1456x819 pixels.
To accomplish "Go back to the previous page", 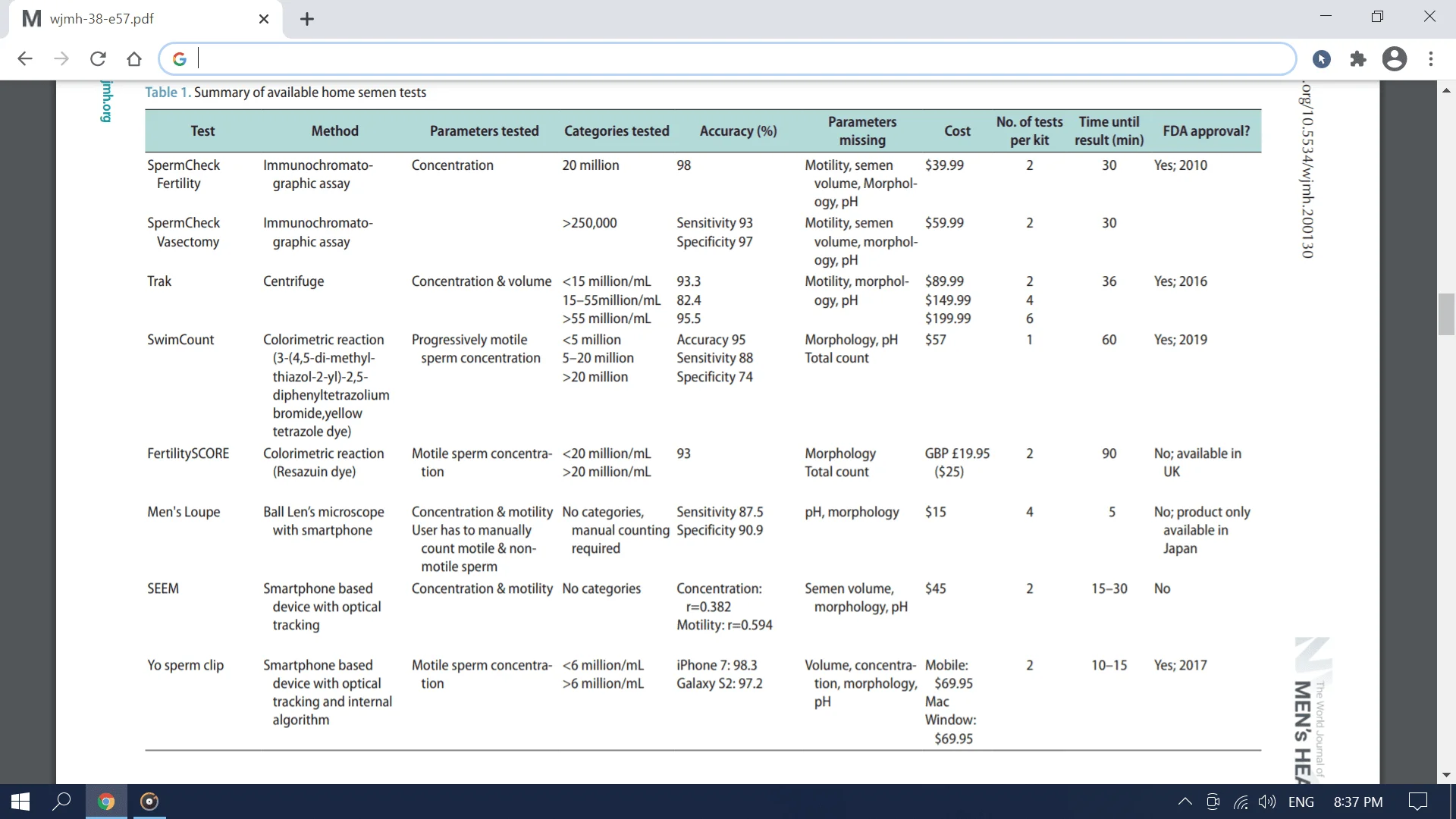I will click(x=25, y=59).
